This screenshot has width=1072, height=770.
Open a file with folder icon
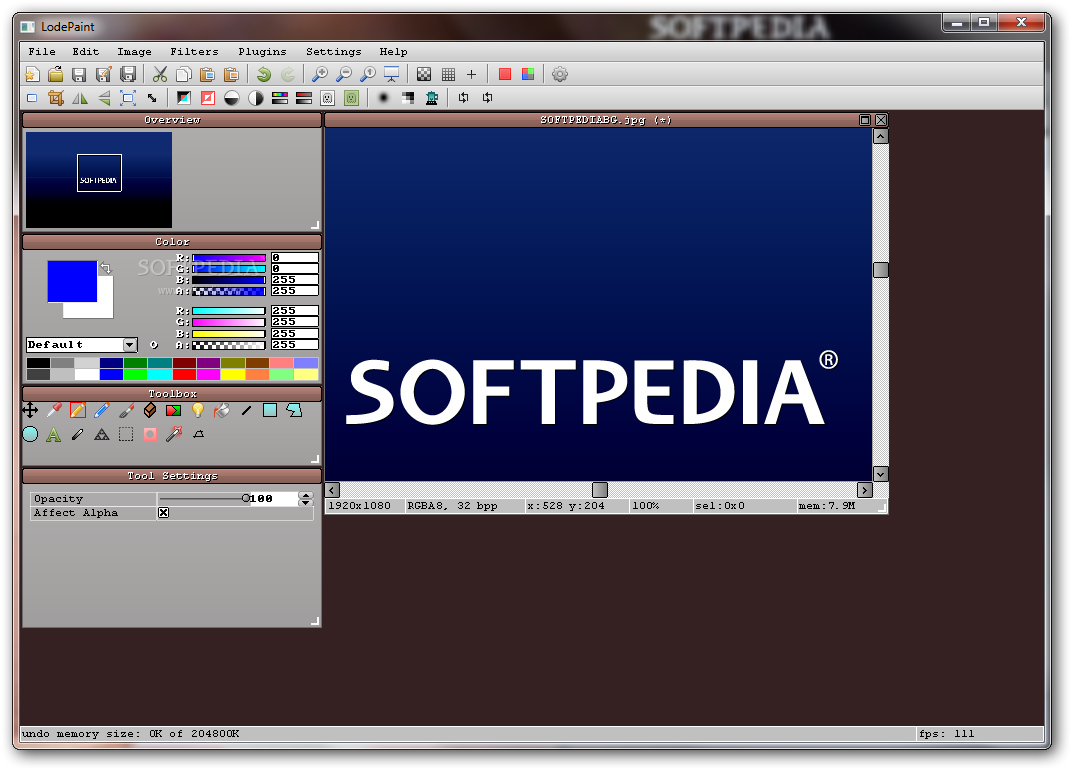(x=55, y=74)
